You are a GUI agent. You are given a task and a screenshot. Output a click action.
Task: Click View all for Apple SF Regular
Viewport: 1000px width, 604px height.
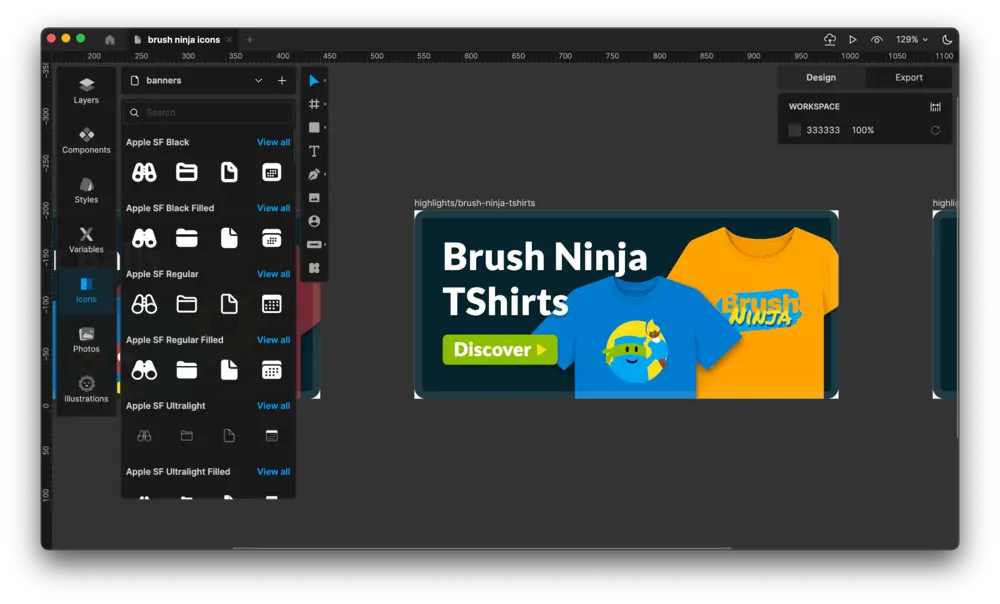click(272, 273)
